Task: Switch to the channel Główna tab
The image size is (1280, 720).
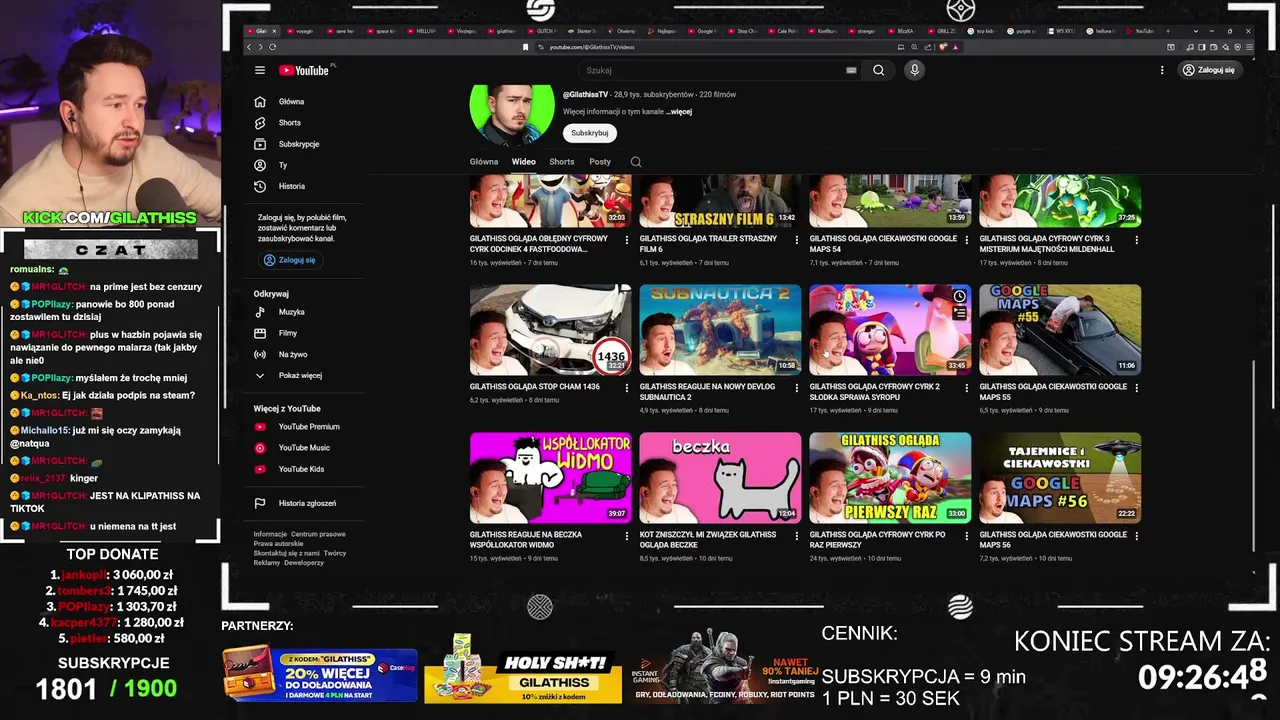Action: [x=484, y=162]
